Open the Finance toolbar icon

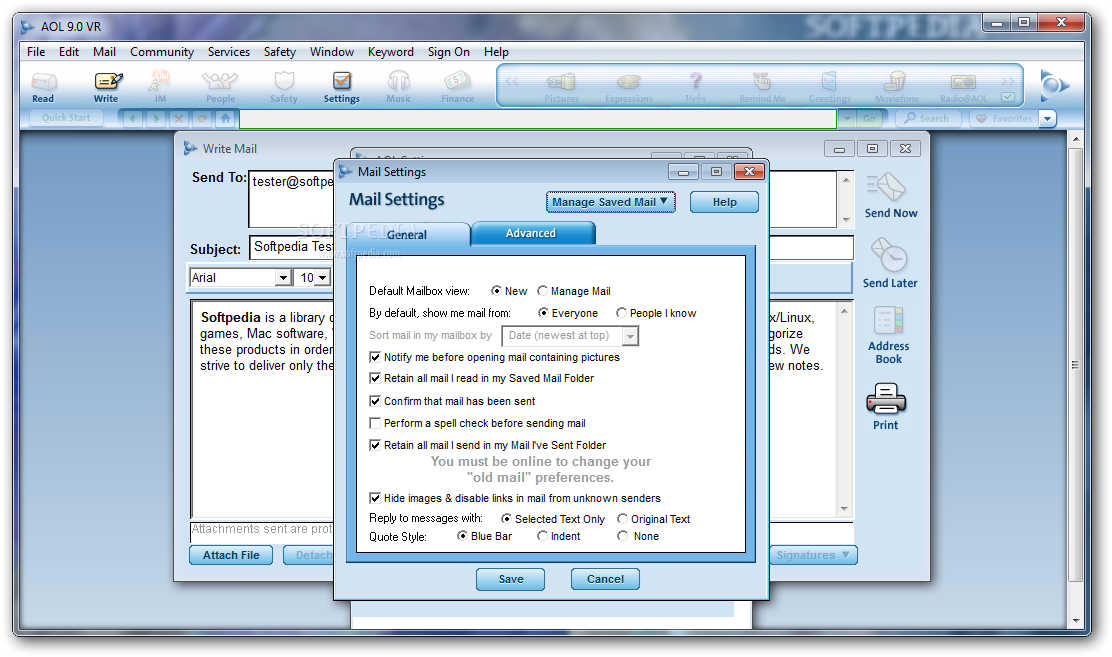[x=457, y=87]
